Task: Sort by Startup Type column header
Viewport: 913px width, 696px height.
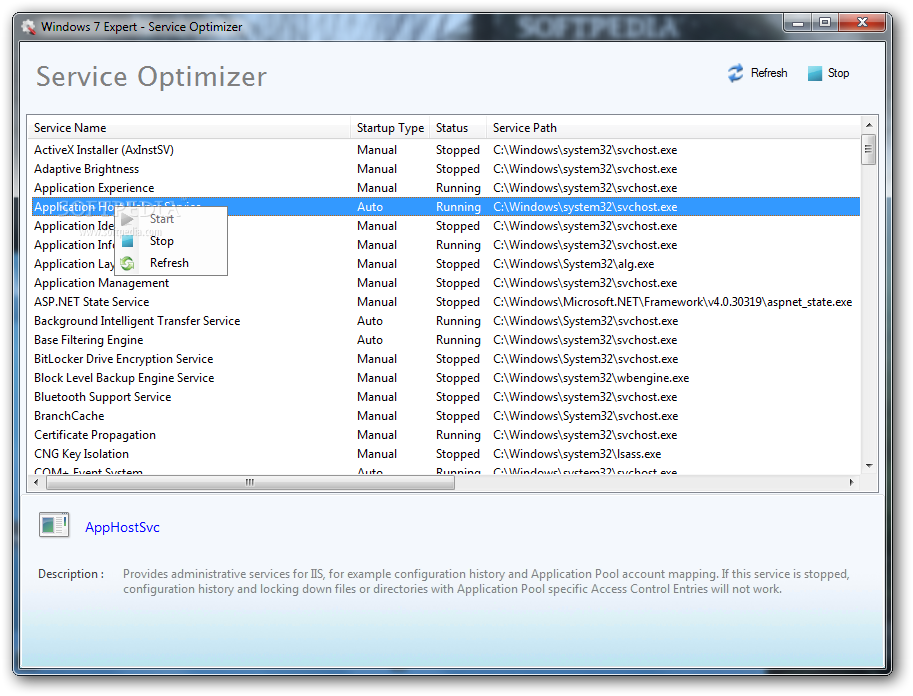Action: [390, 128]
